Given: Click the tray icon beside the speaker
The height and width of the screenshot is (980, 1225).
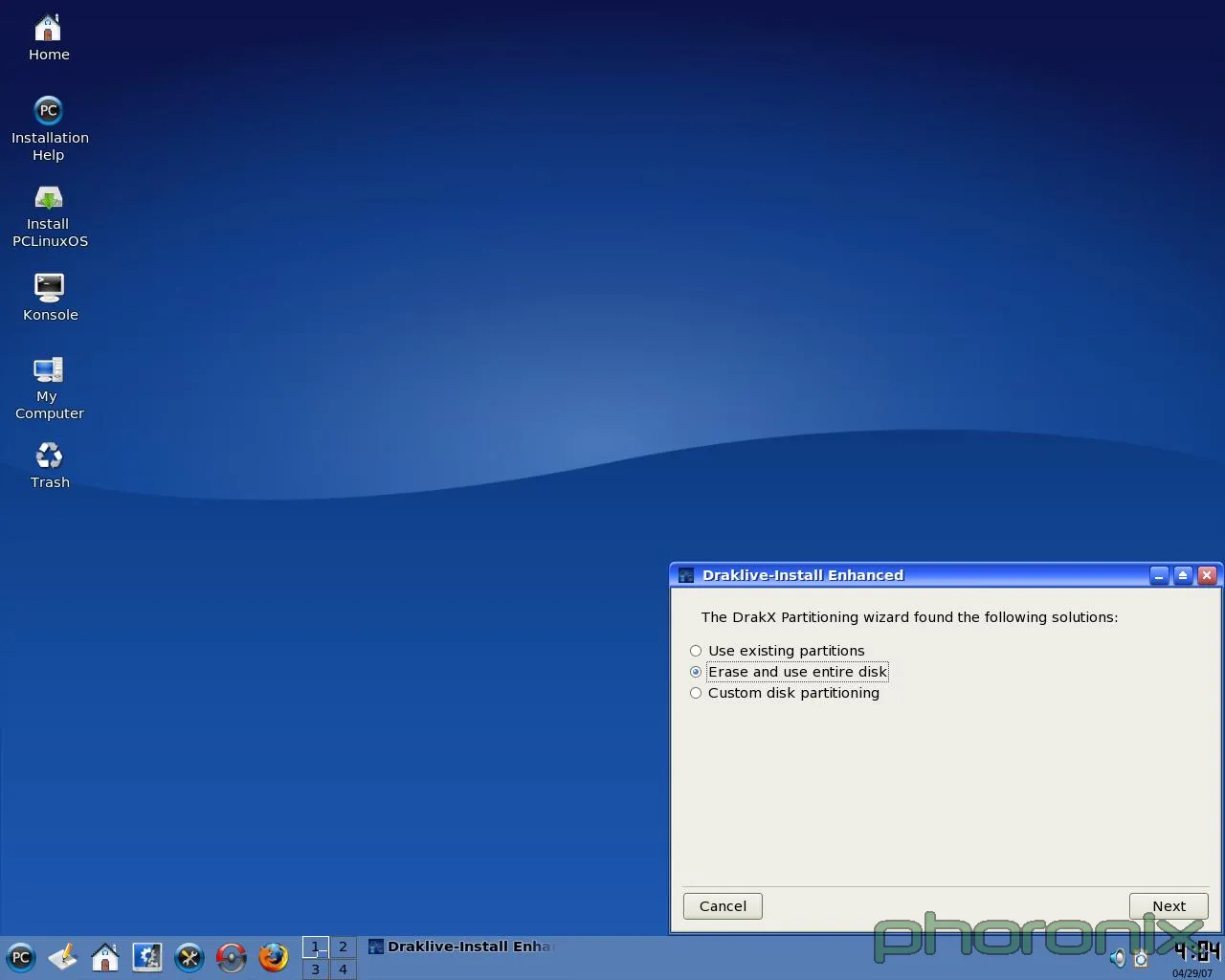Looking at the screenshot, I should point(1141,958).
